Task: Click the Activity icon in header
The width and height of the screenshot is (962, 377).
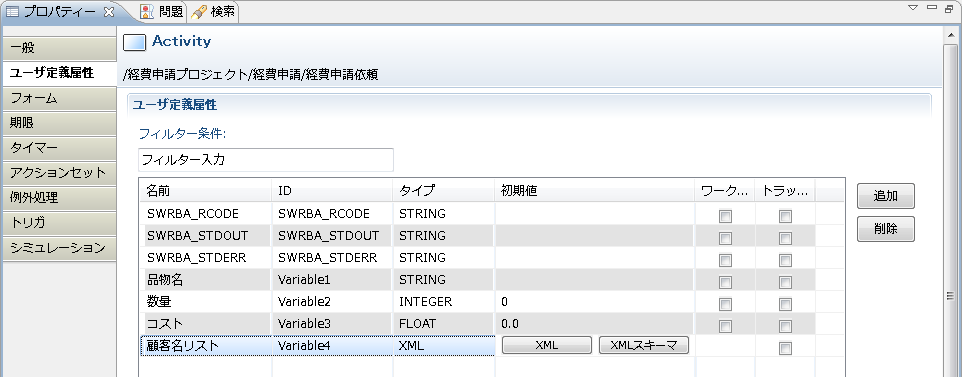Action: [x=134, y=42]
